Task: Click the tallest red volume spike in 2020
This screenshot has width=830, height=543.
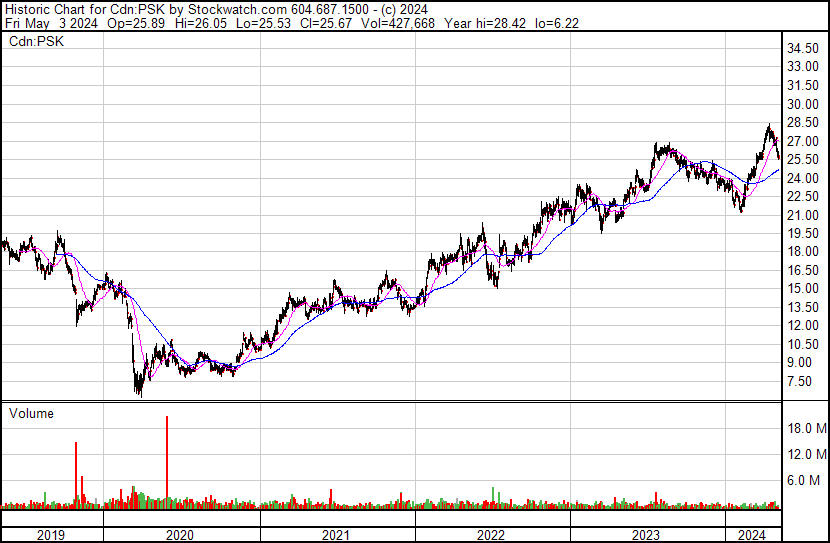Action: coord(167,461)
